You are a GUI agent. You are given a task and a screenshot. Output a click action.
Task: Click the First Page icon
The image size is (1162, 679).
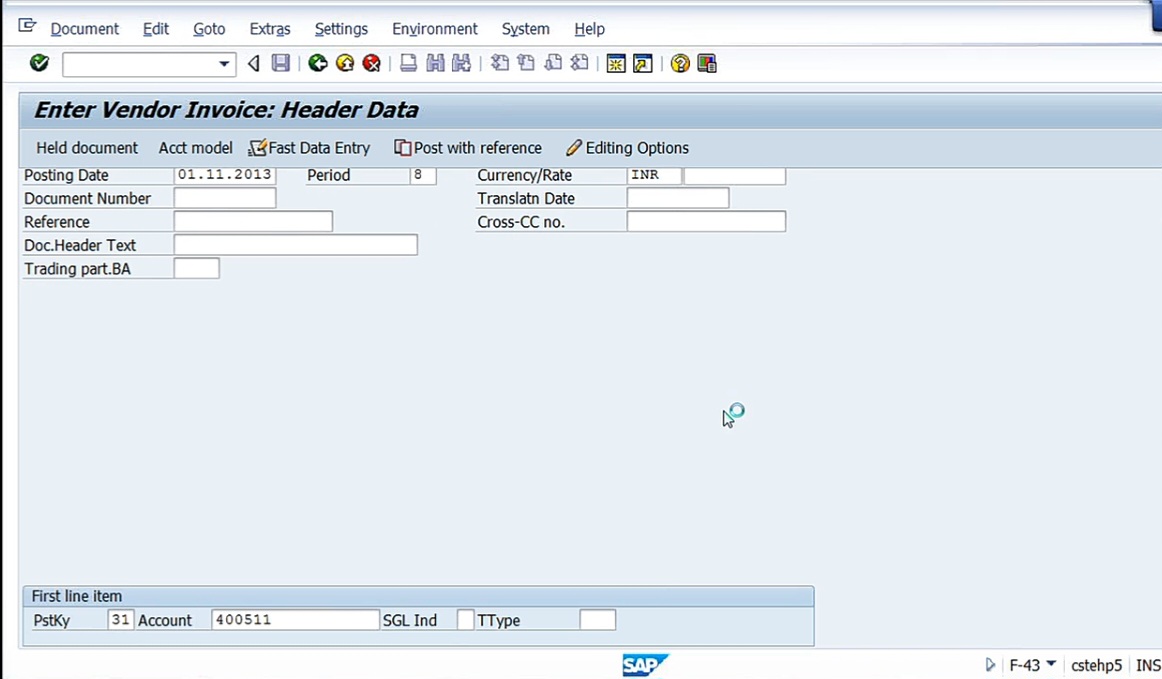[500, 64]
